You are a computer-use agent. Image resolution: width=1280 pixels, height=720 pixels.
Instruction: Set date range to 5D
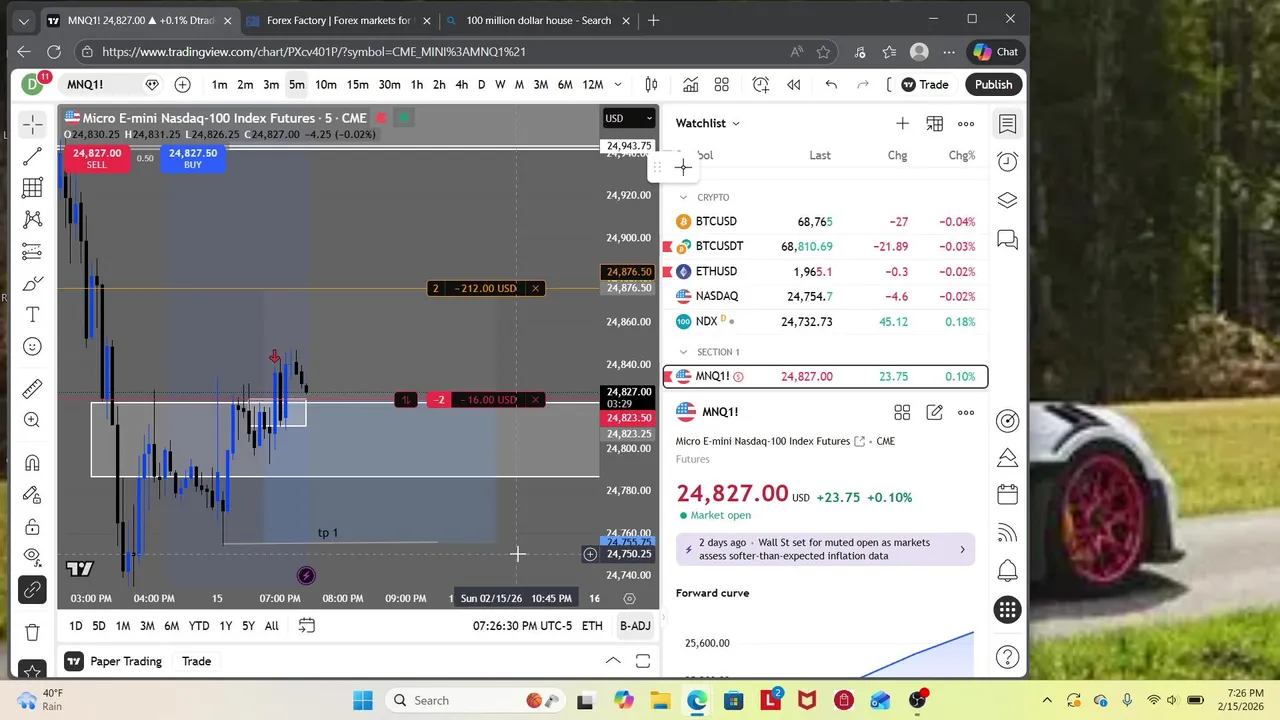coord(99,626)
